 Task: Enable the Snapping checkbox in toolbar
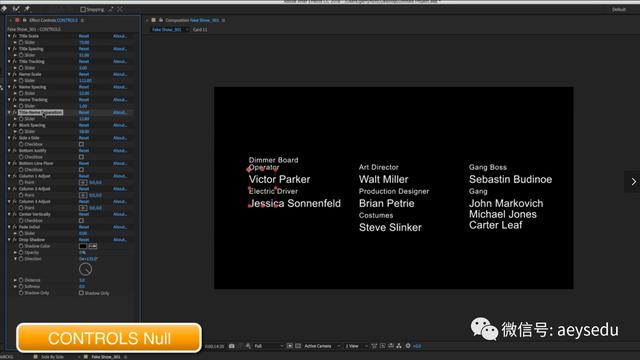pyautogui.click(x=83, y=9)
